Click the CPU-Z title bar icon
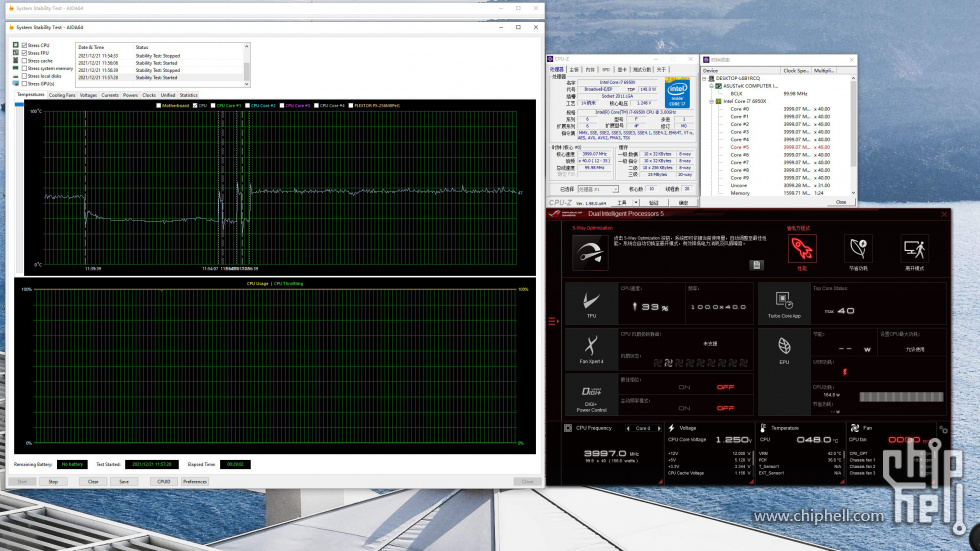The height and width of the screenshot is (551, 980). [551, 59]
